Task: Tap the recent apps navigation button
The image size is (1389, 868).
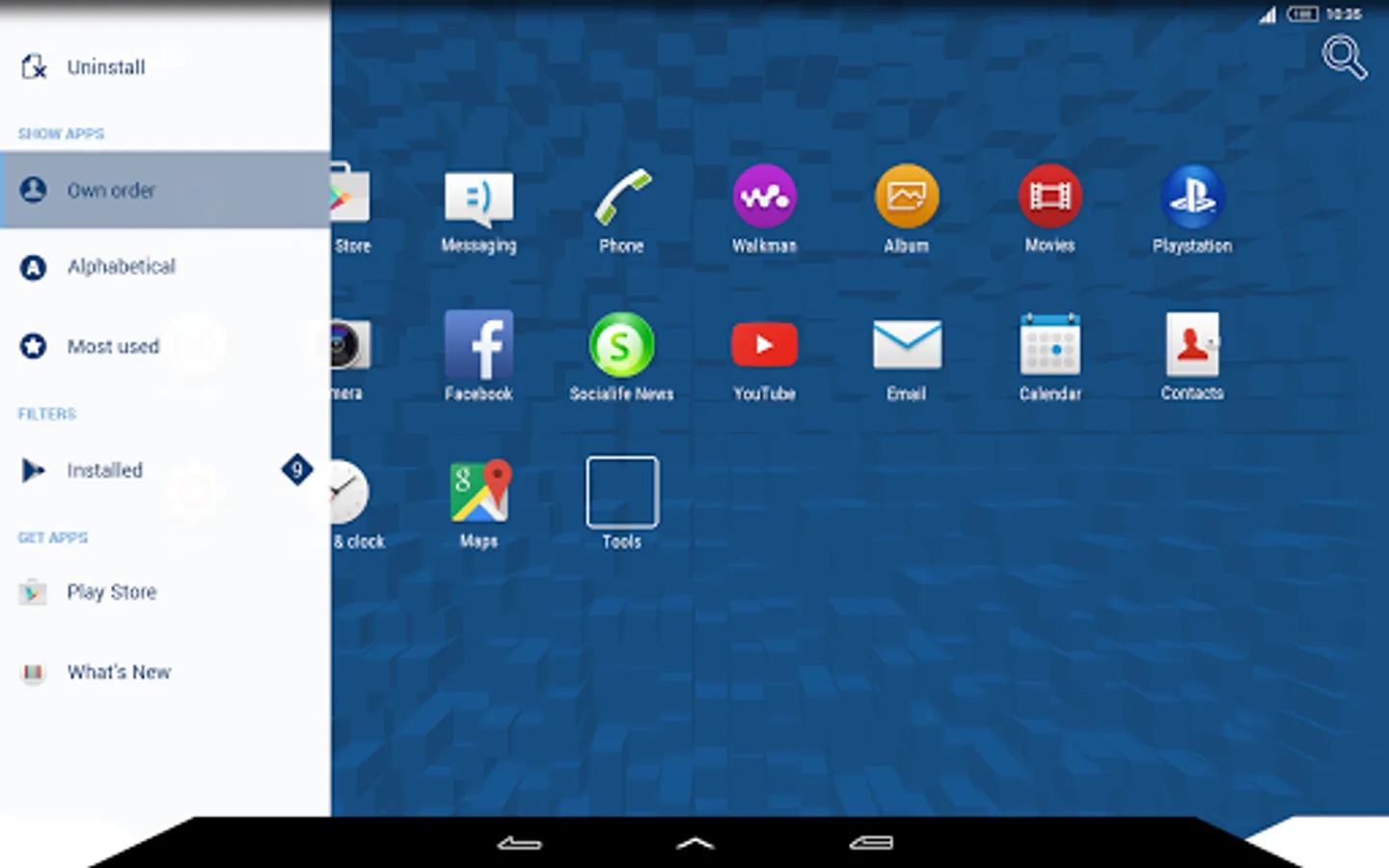Action: (x=871, y=843)
